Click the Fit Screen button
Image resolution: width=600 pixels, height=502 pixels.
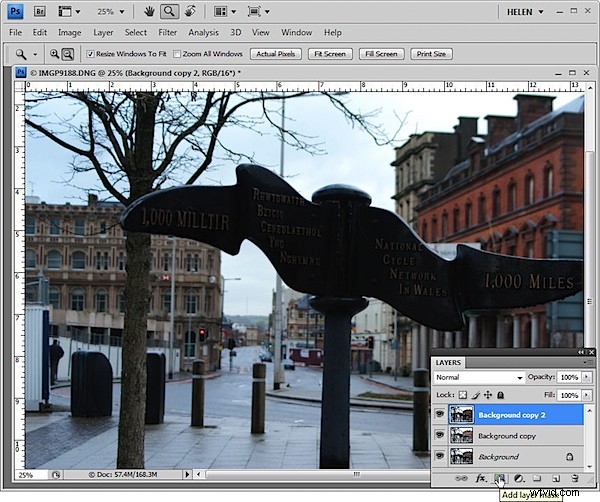pyautogui.click(x=330, y=54)
